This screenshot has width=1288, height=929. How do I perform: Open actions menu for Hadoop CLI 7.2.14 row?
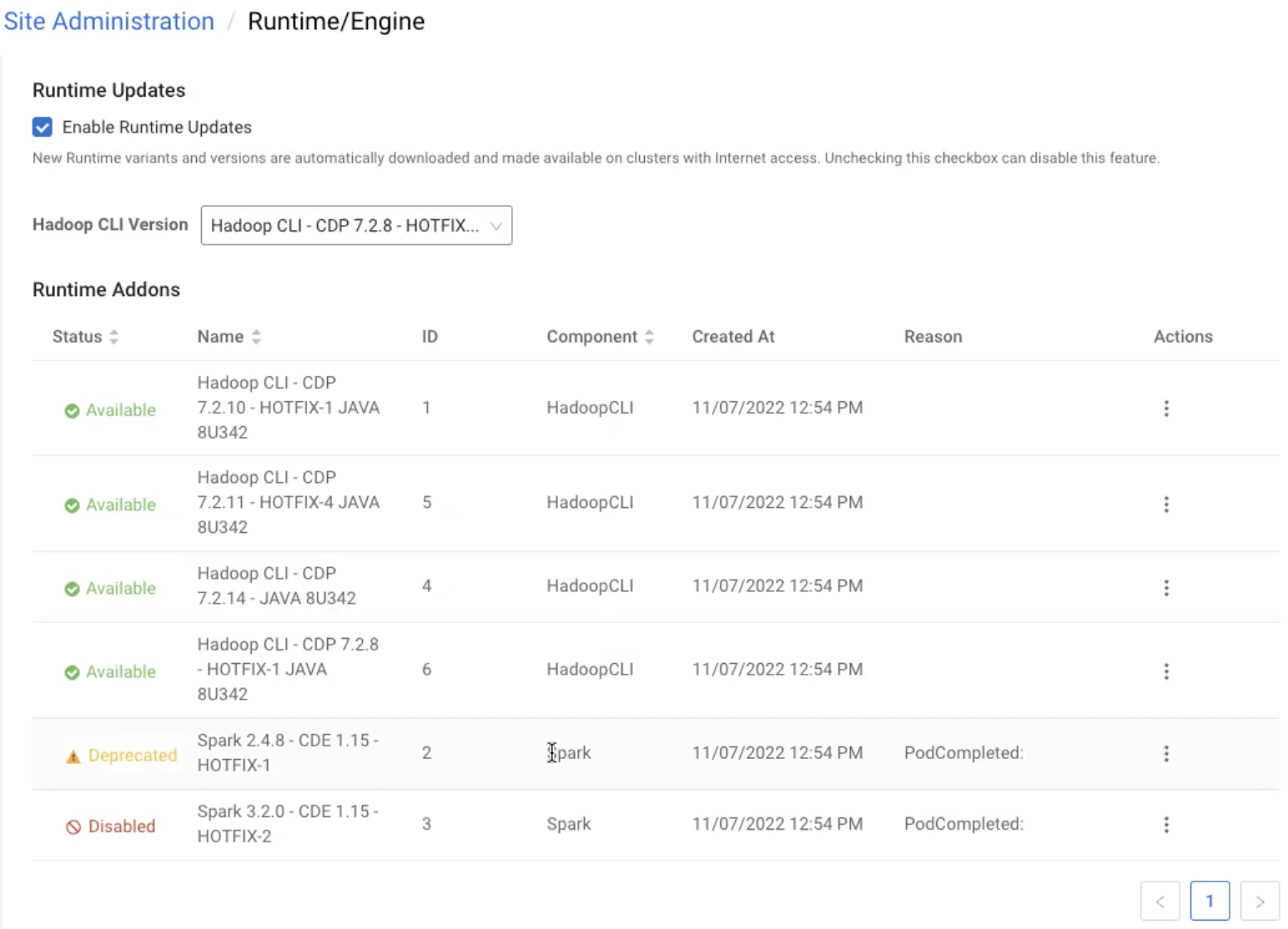[x=1165, y=587]
